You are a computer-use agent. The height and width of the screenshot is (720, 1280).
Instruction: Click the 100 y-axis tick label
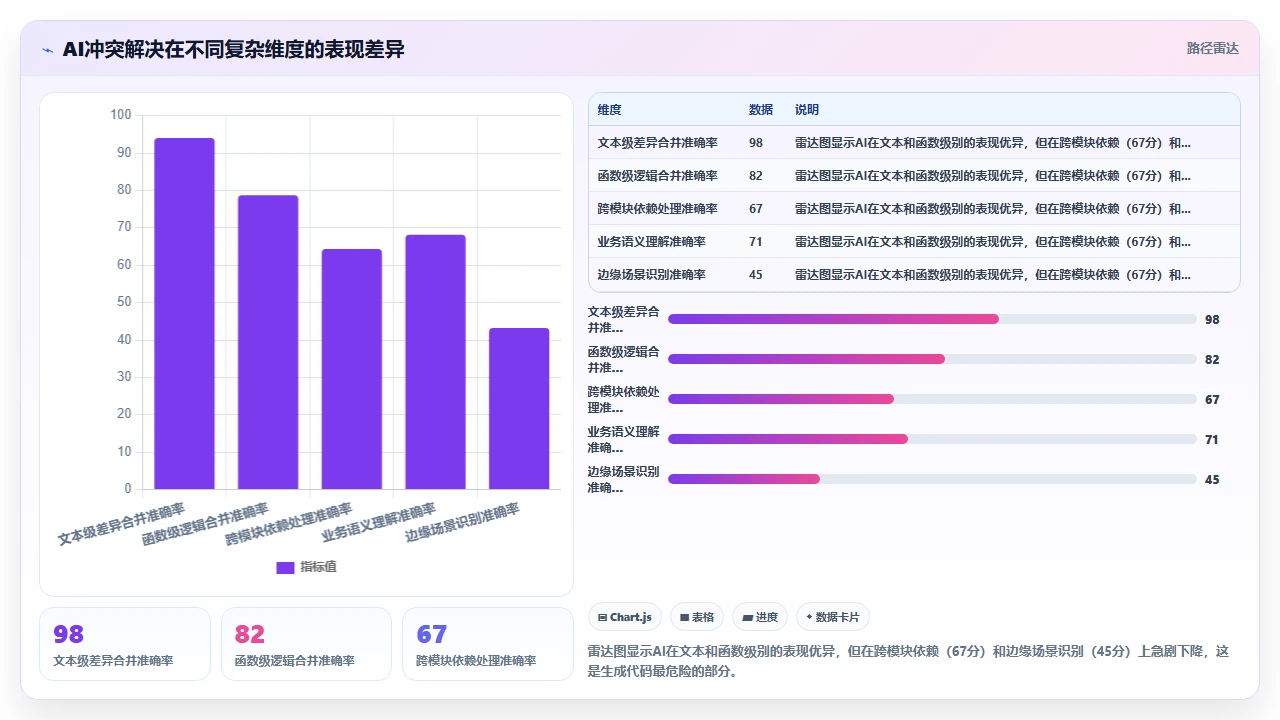click(x=121, y=115)
